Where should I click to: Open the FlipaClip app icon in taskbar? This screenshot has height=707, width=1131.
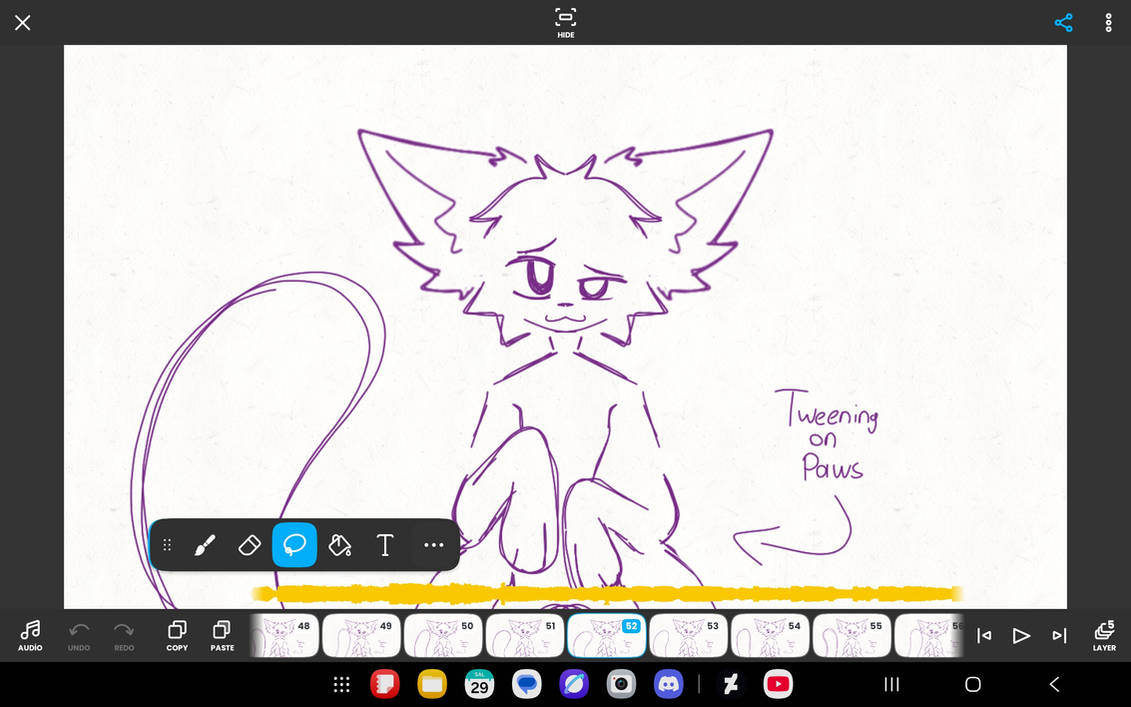731,684
